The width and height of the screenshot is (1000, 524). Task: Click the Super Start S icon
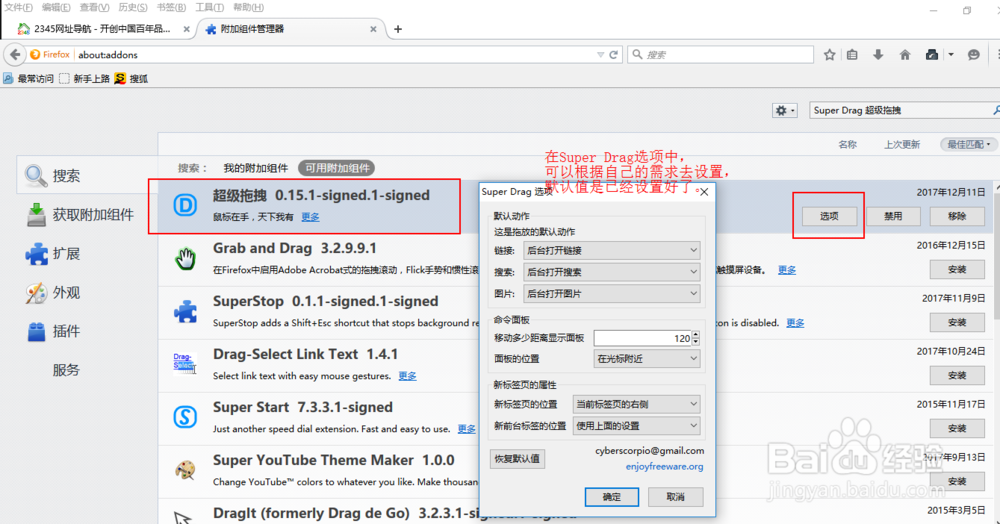186,417
